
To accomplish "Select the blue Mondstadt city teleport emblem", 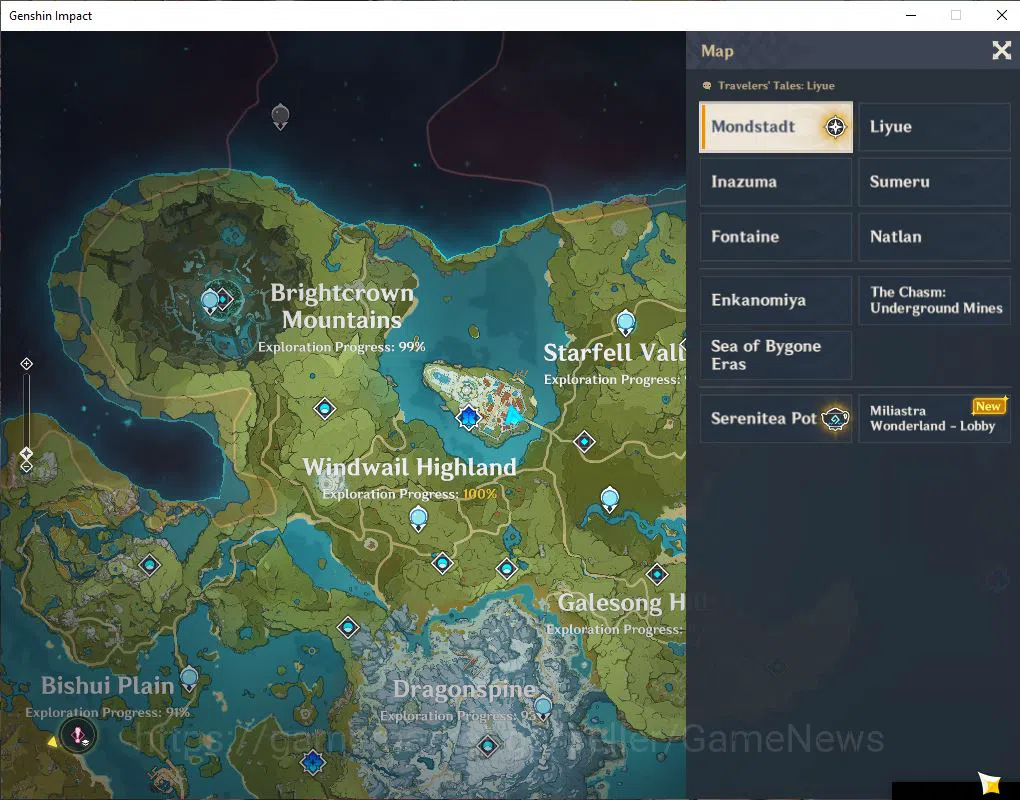I will (x=468, y=418).
